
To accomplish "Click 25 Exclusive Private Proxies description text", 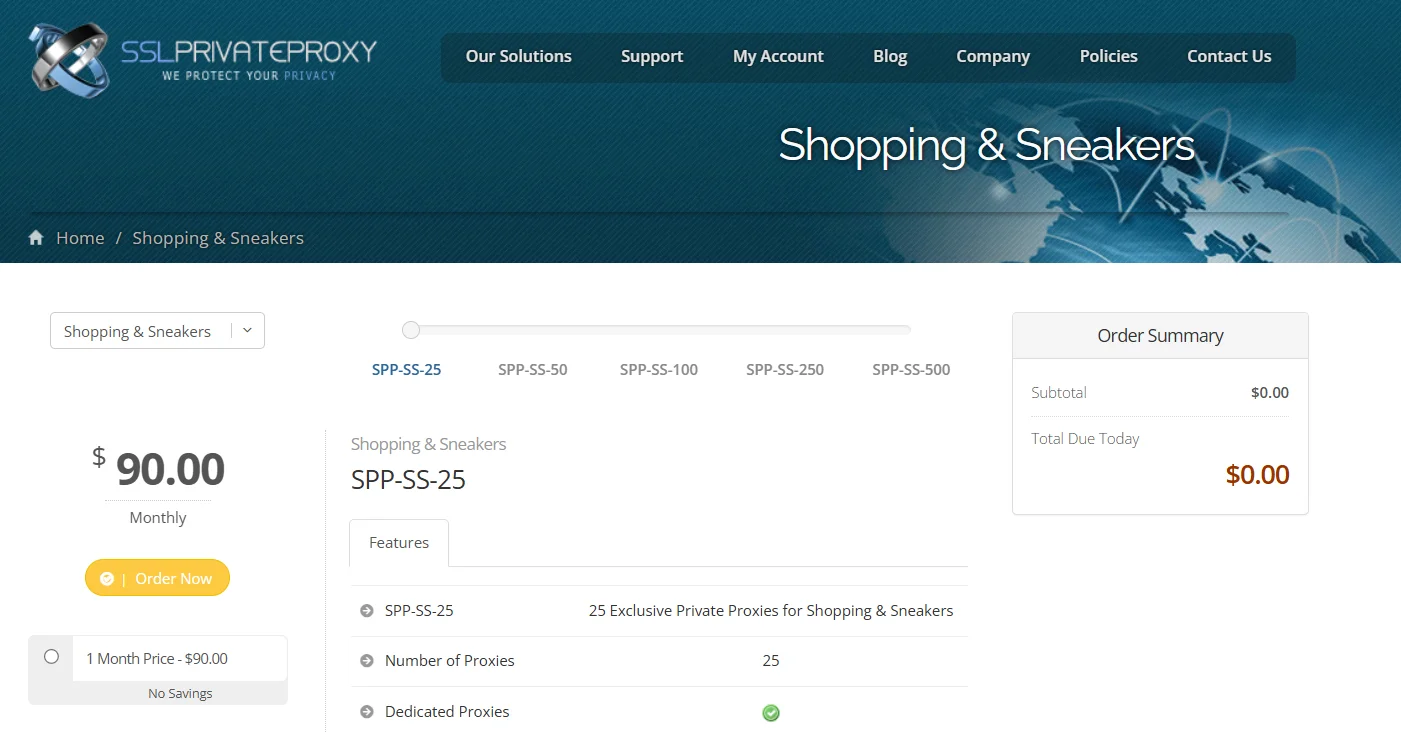I will pos(771,610).
